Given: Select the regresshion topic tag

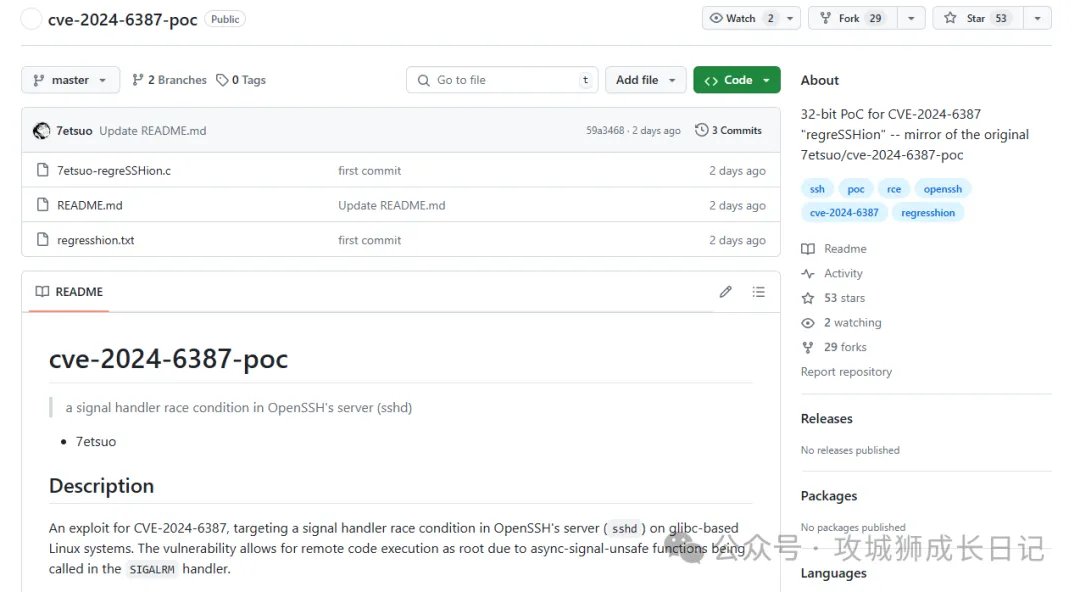Looking at the screenshot, I should [928, 213].
